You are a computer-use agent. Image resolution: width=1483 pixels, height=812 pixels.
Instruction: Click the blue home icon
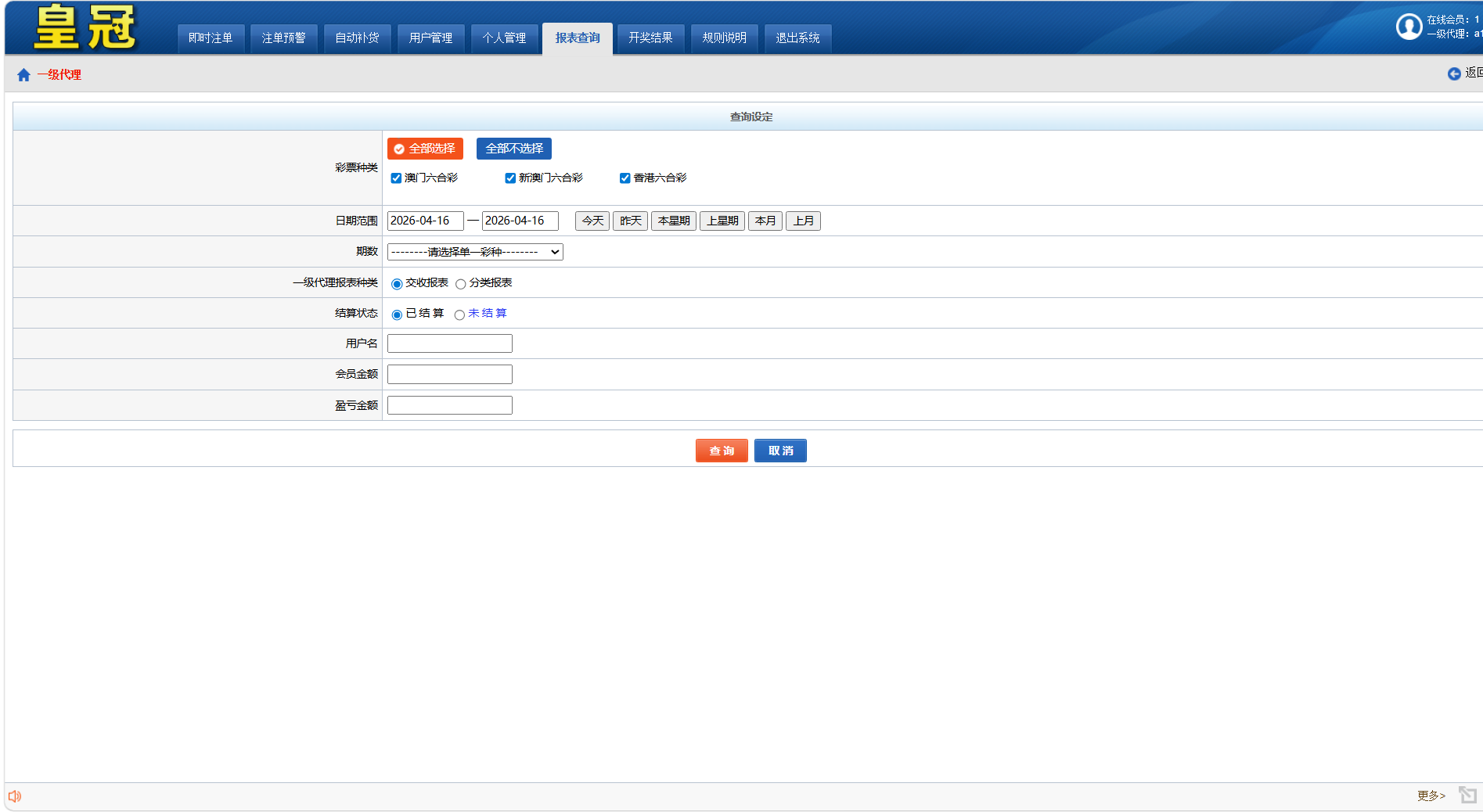(x=23, y=75)
